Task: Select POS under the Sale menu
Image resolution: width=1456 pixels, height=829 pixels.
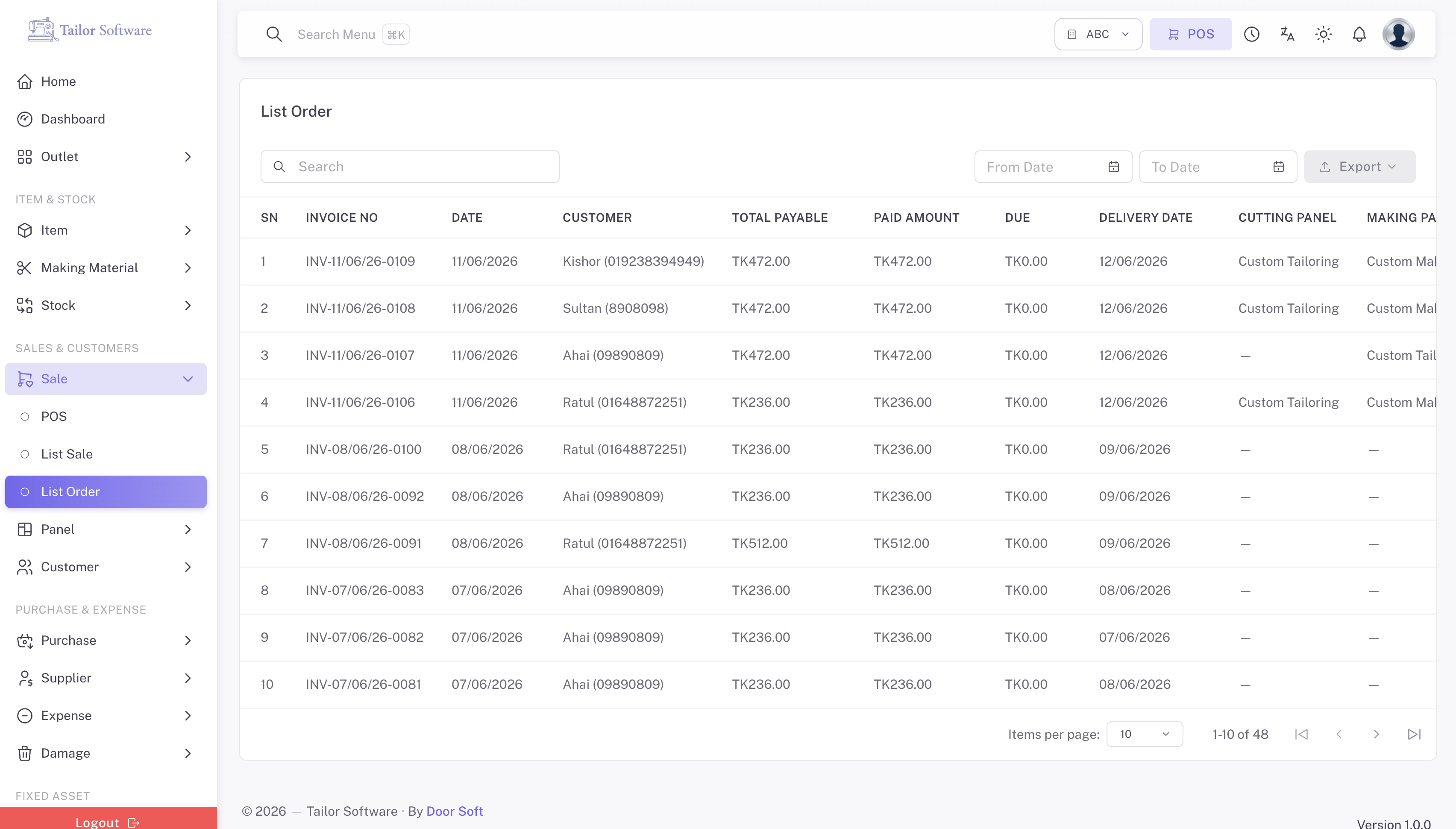Action: [x=106, y=416]
